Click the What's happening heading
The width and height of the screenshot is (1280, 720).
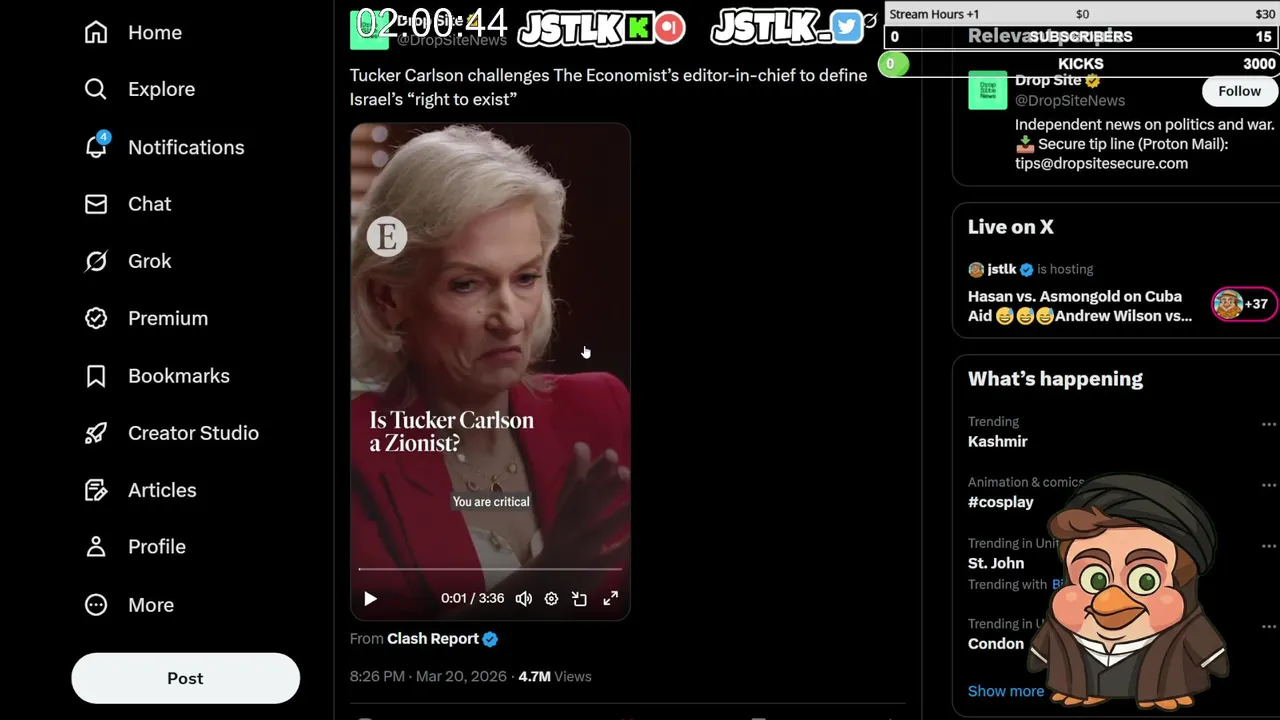click(x=1055, y=379)
